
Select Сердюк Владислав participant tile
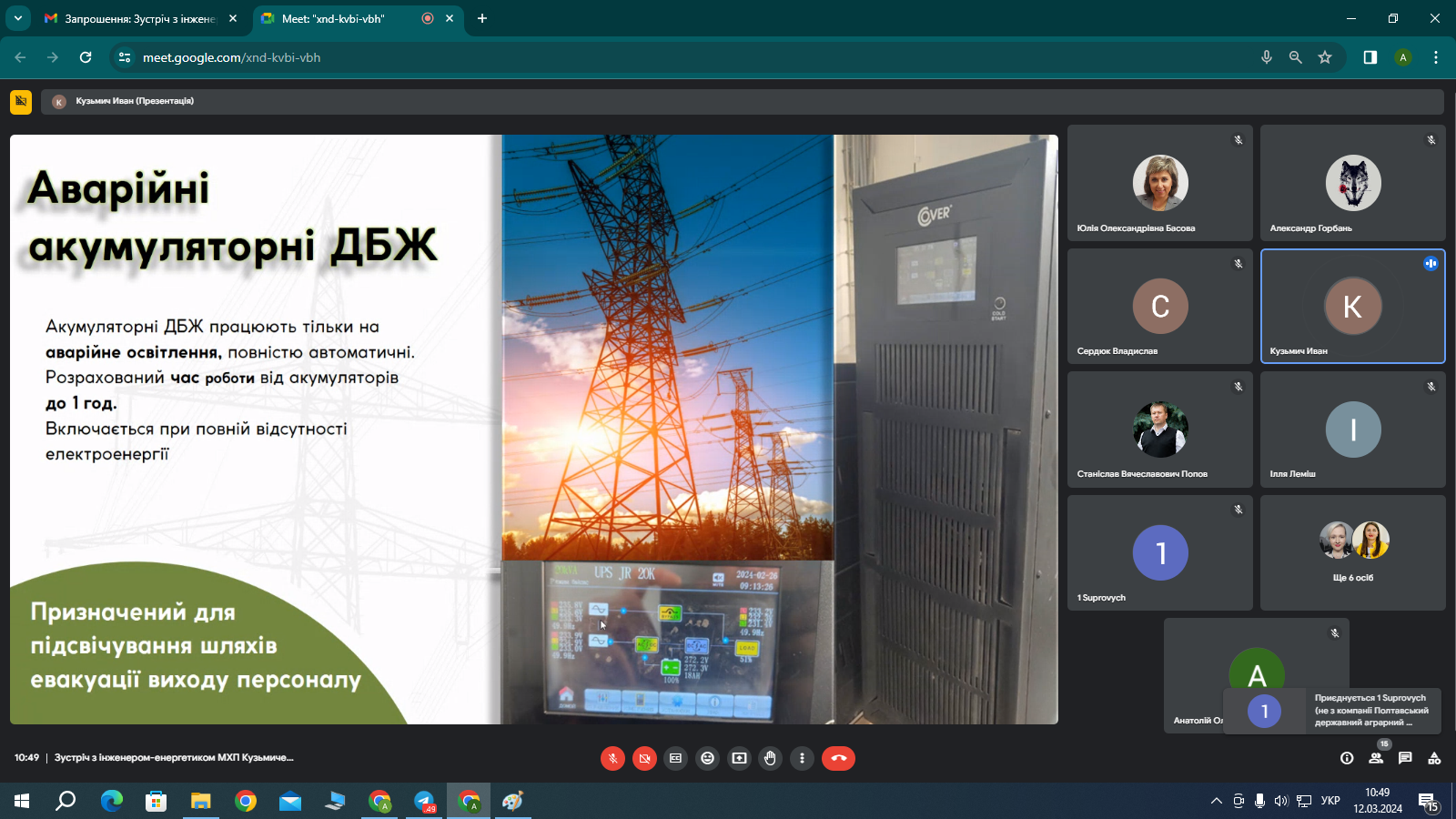1160,306
